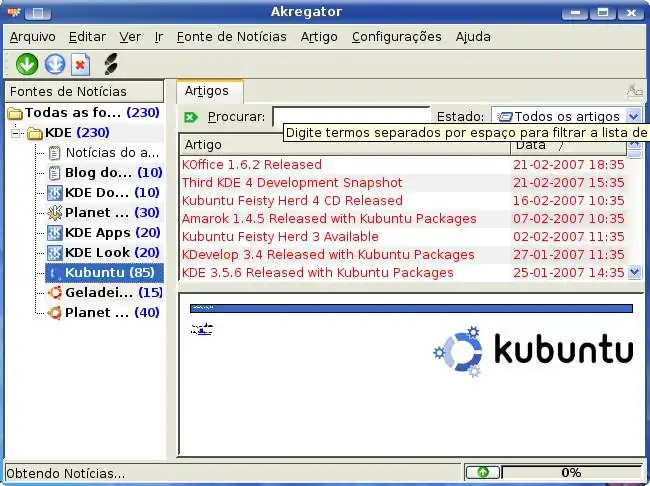Collapse the KDE folder tree node
Viewport: 650px width, 486px height.
(x=16, y=133)
